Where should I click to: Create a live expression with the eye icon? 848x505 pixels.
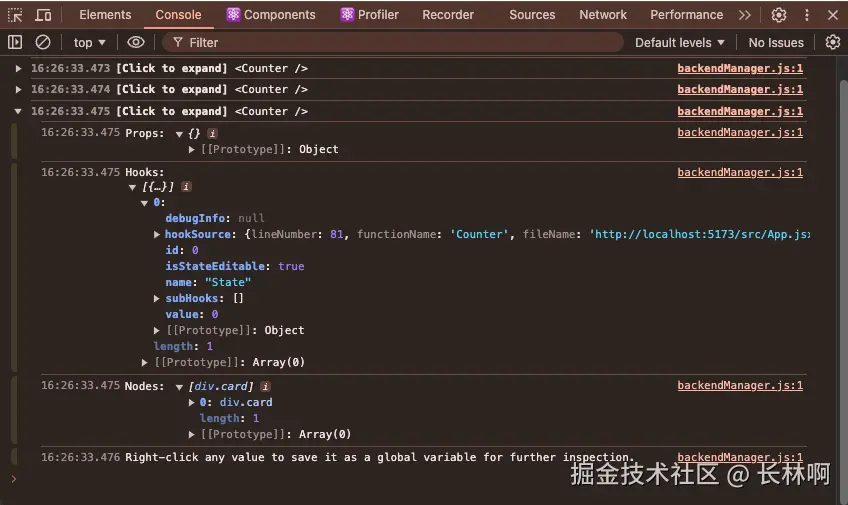coord(136,42)
